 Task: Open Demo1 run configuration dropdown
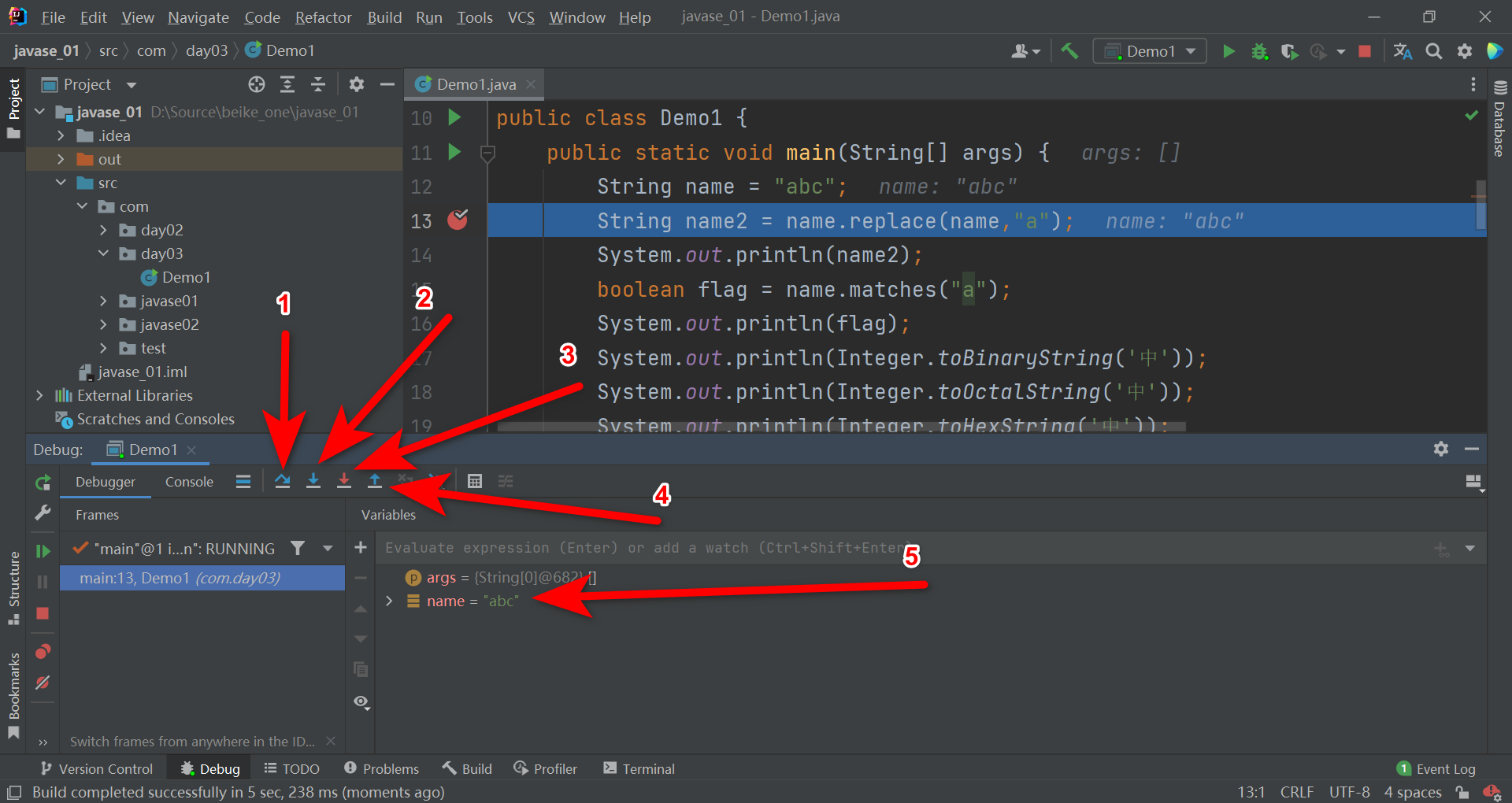coord(1150,51)
